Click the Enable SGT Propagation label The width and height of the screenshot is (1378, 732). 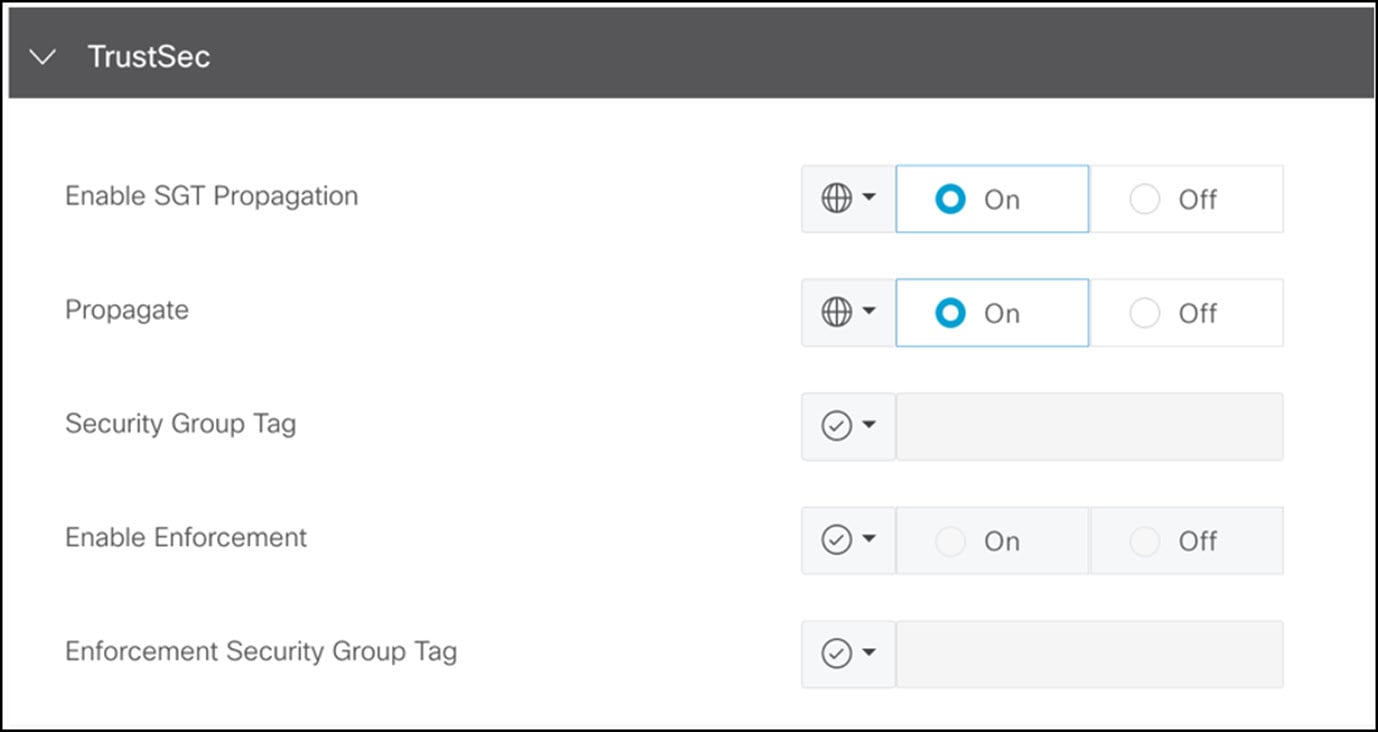click(x=211, y=196)
